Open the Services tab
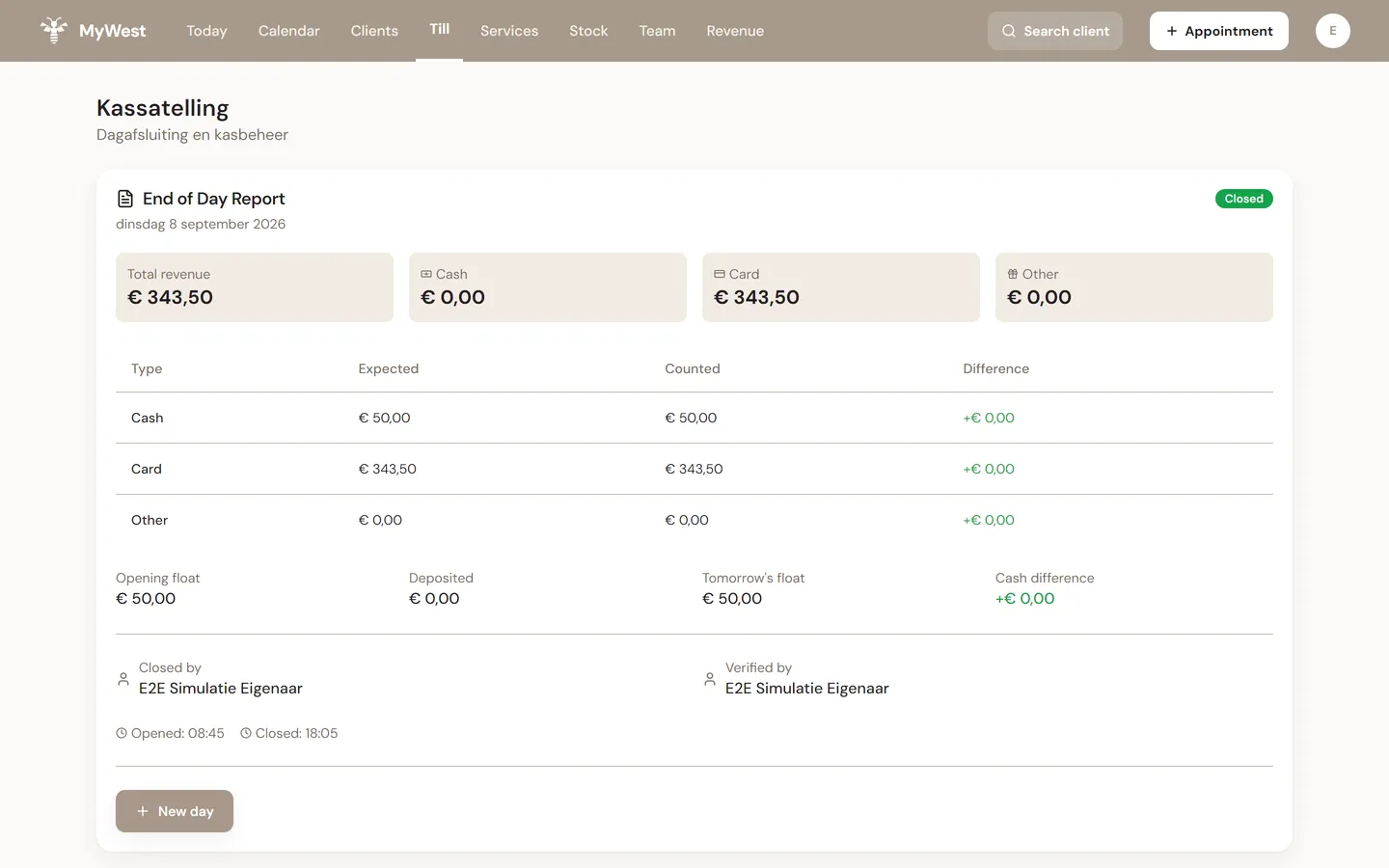Screen dimensions: 1389x868 click(509, 31)
